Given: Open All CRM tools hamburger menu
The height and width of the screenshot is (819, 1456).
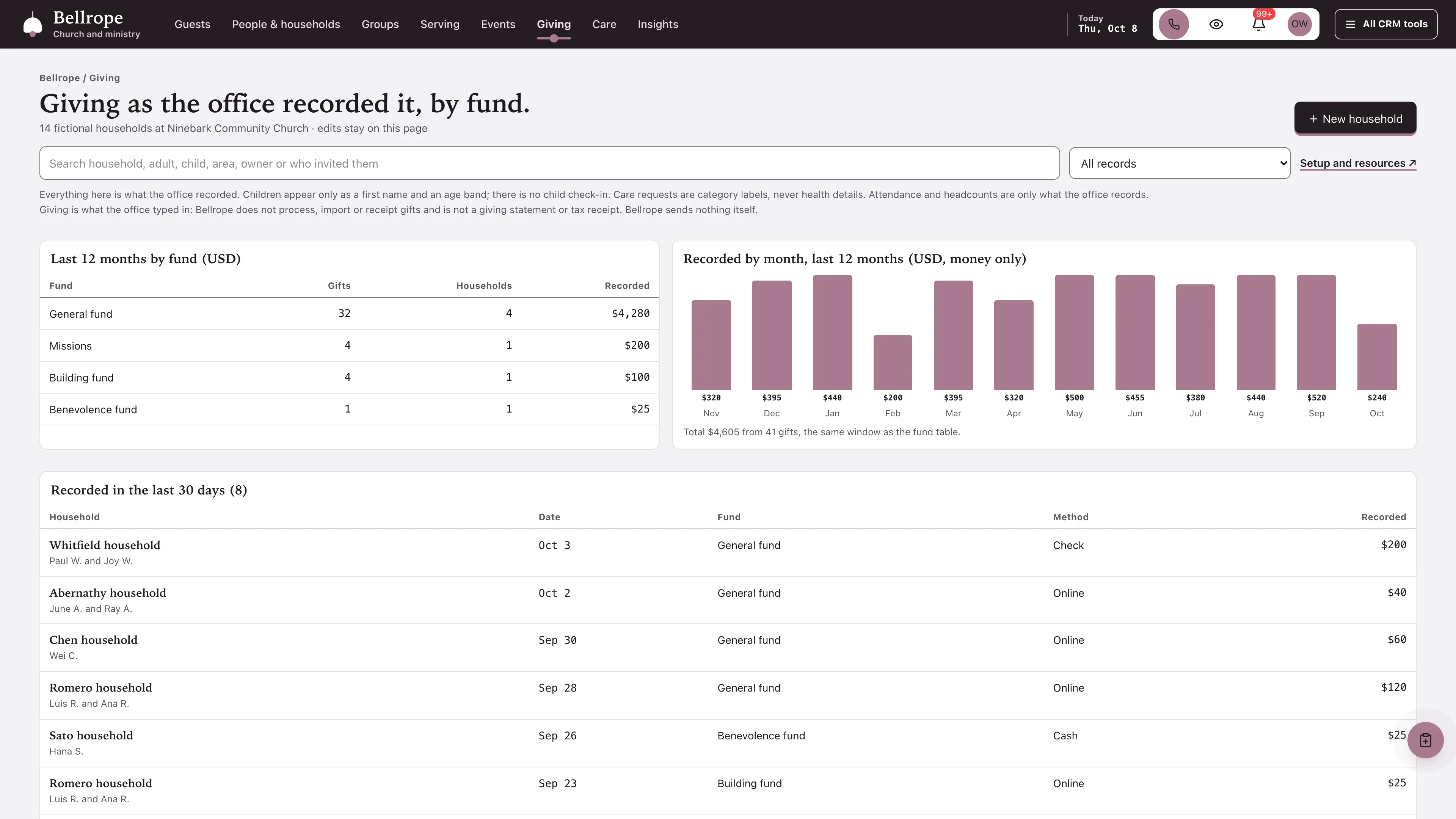Looking at the screenshot, I should click(x=1385, y=24).
